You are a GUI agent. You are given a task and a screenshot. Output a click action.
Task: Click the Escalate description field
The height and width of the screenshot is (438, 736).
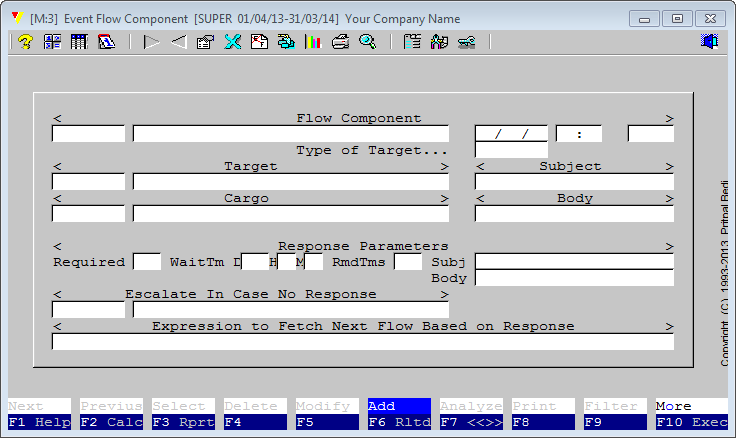(291, 310)
